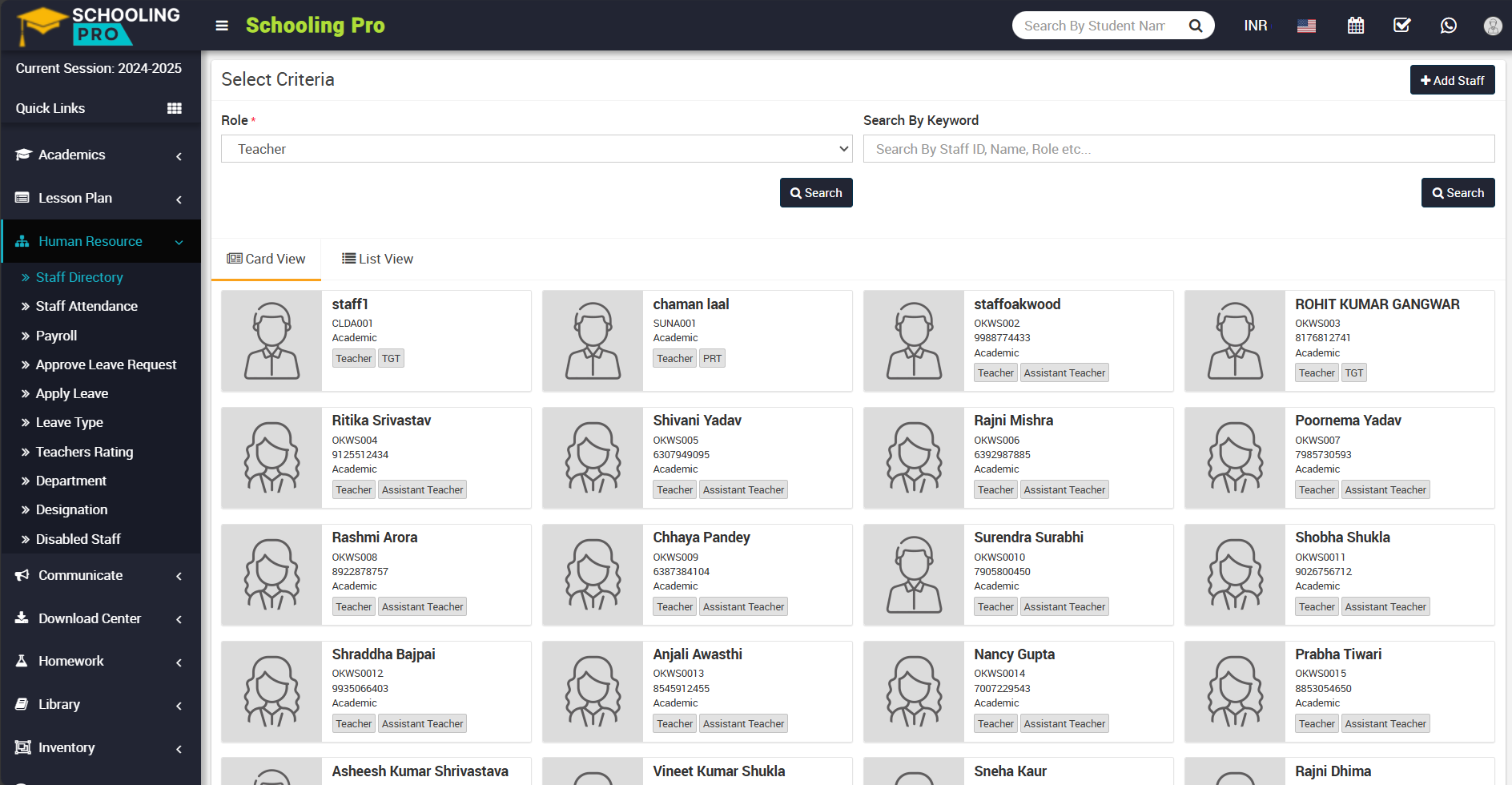The image size is (1512, 785).
Task: Open the WhatsApp chat icon
Action: (1449, 26)
